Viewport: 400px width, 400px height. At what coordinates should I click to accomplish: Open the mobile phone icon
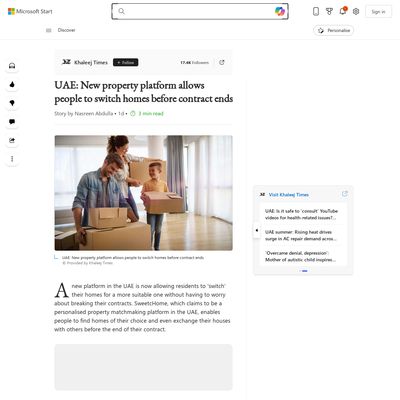(x=316, y=12)
